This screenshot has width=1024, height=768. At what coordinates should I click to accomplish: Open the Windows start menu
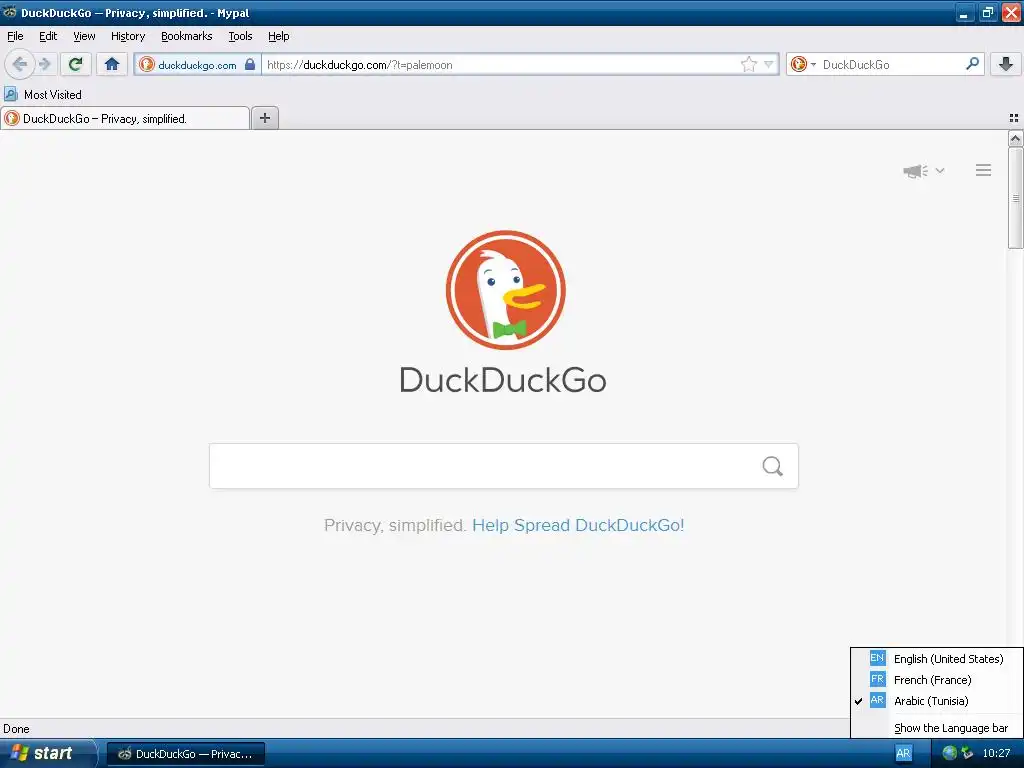pos(47,754)
